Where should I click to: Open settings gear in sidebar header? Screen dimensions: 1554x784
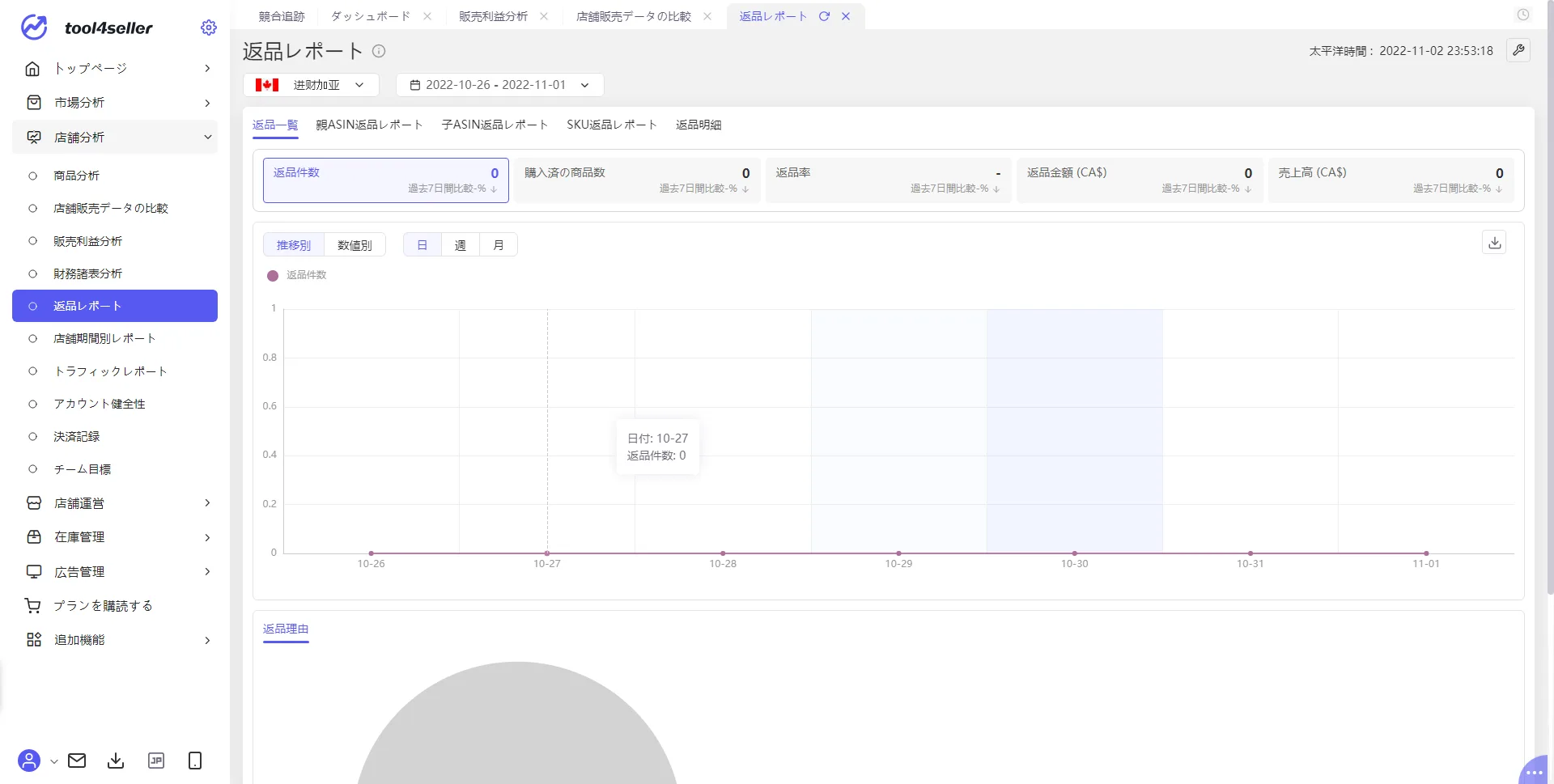click(209, 28)
